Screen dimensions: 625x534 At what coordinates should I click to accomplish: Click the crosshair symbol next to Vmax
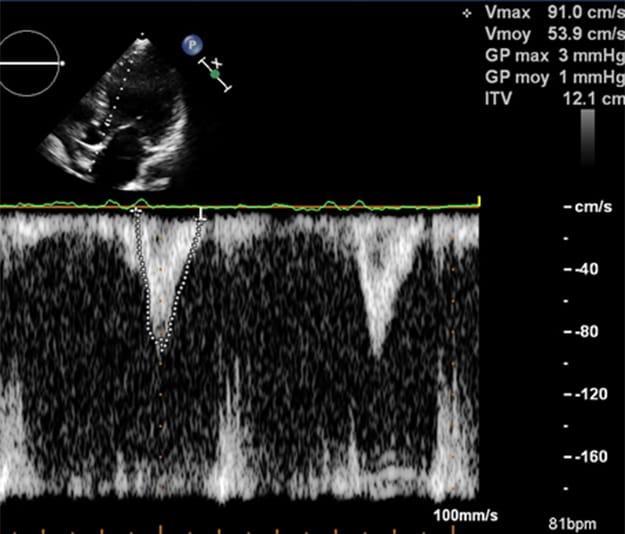(x=466, y=14)
